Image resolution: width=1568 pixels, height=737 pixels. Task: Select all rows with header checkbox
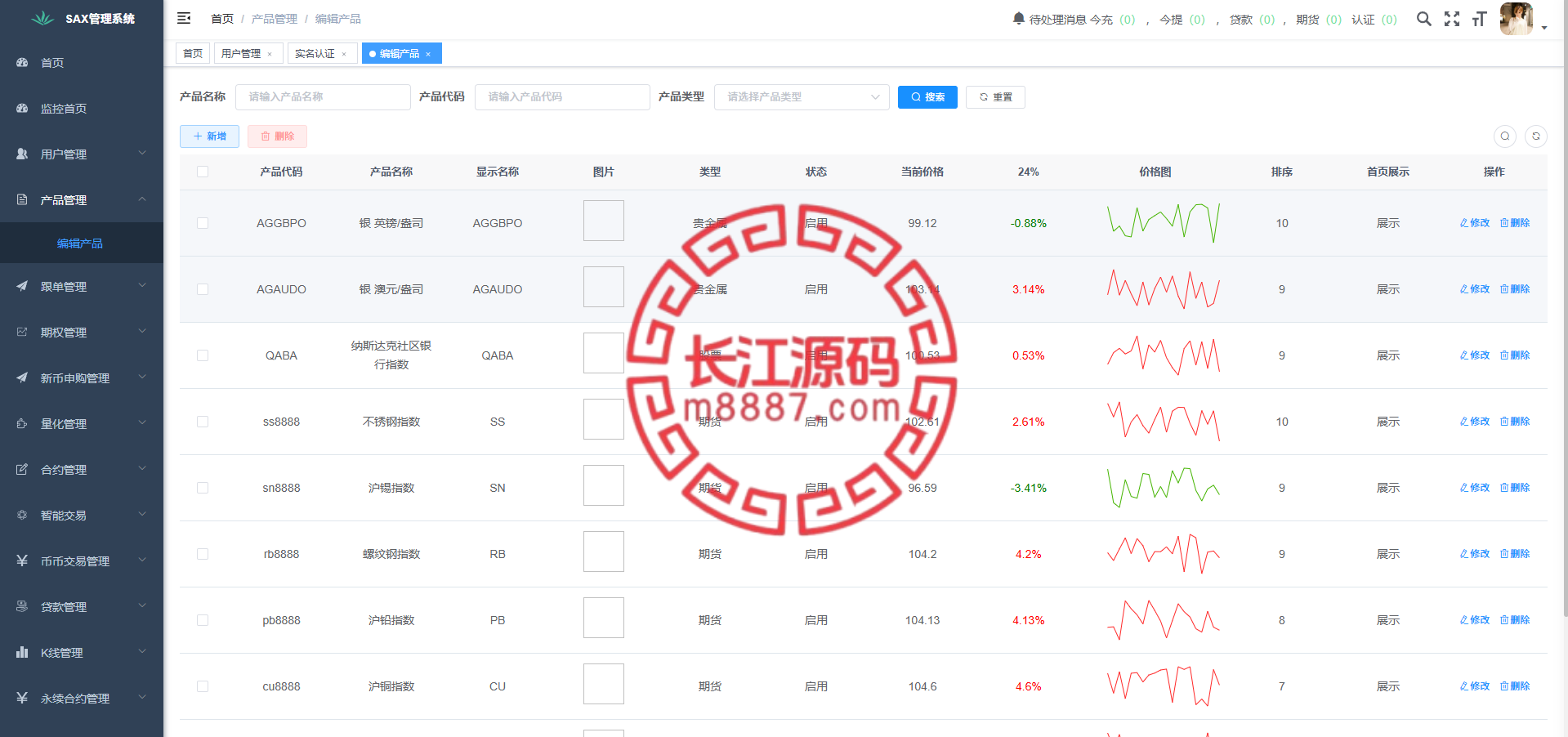(x=203, y=172)
